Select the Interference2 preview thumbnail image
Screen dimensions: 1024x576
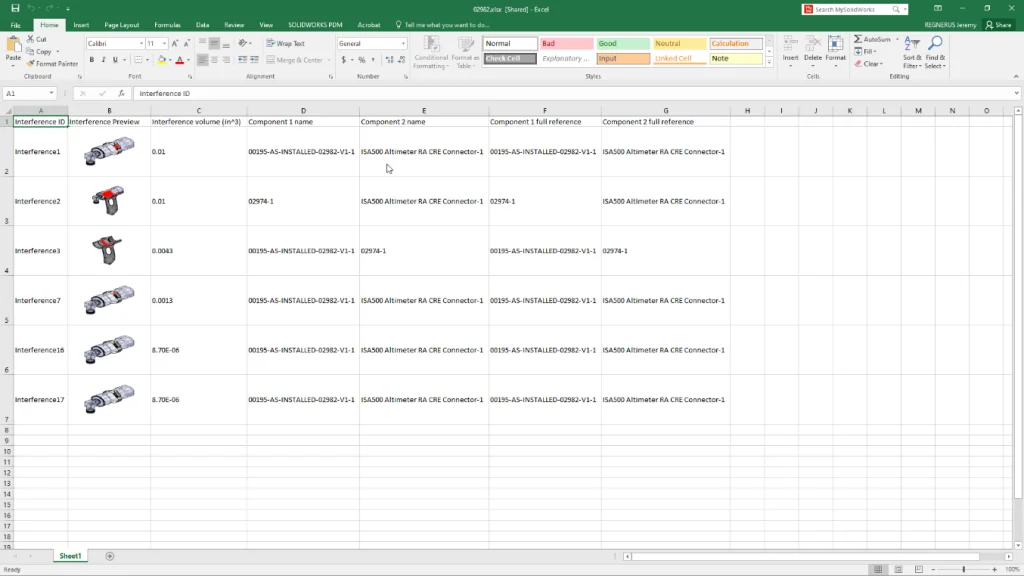click(108, 200)
